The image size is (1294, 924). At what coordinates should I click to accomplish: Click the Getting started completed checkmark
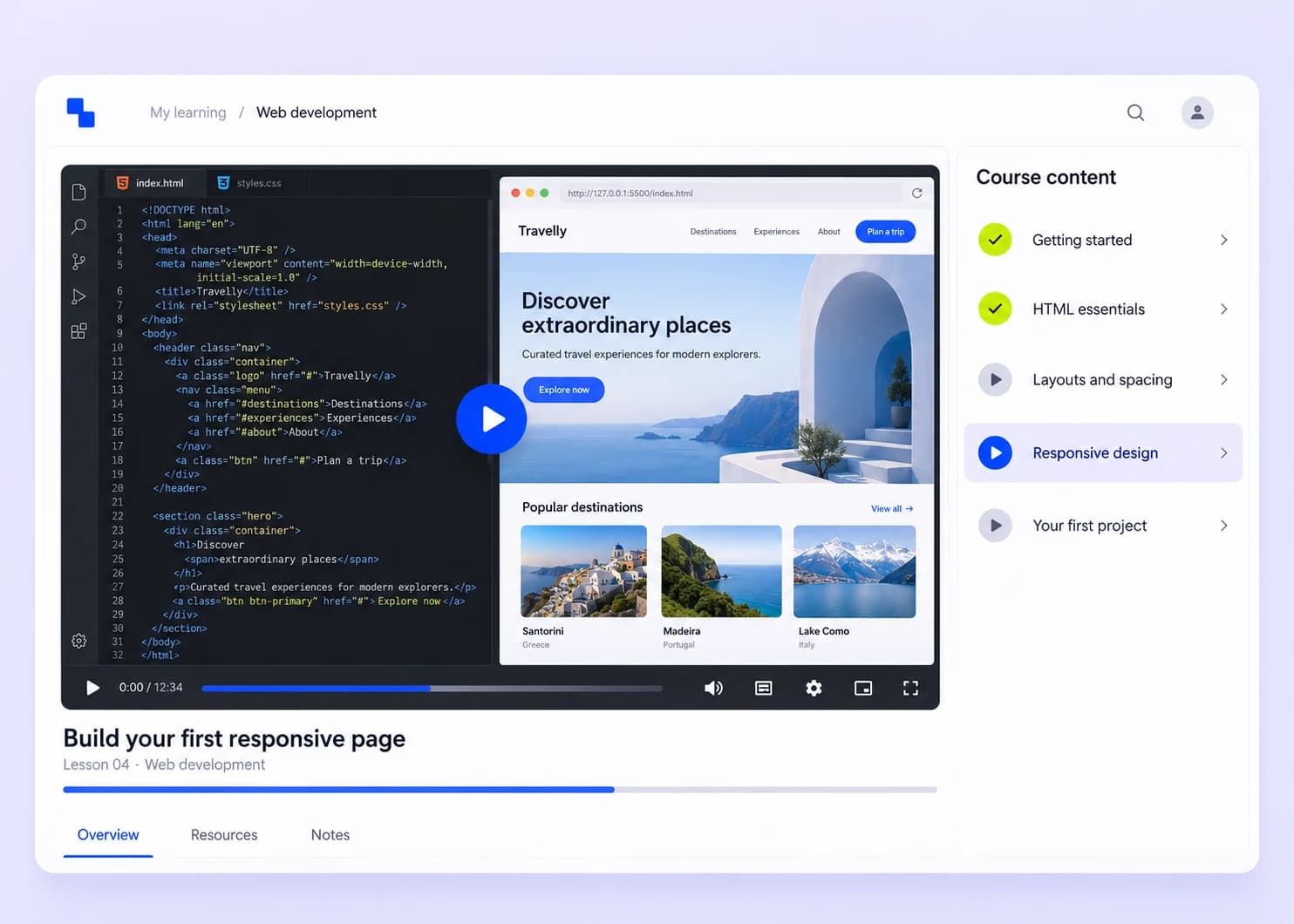(995, 240)
